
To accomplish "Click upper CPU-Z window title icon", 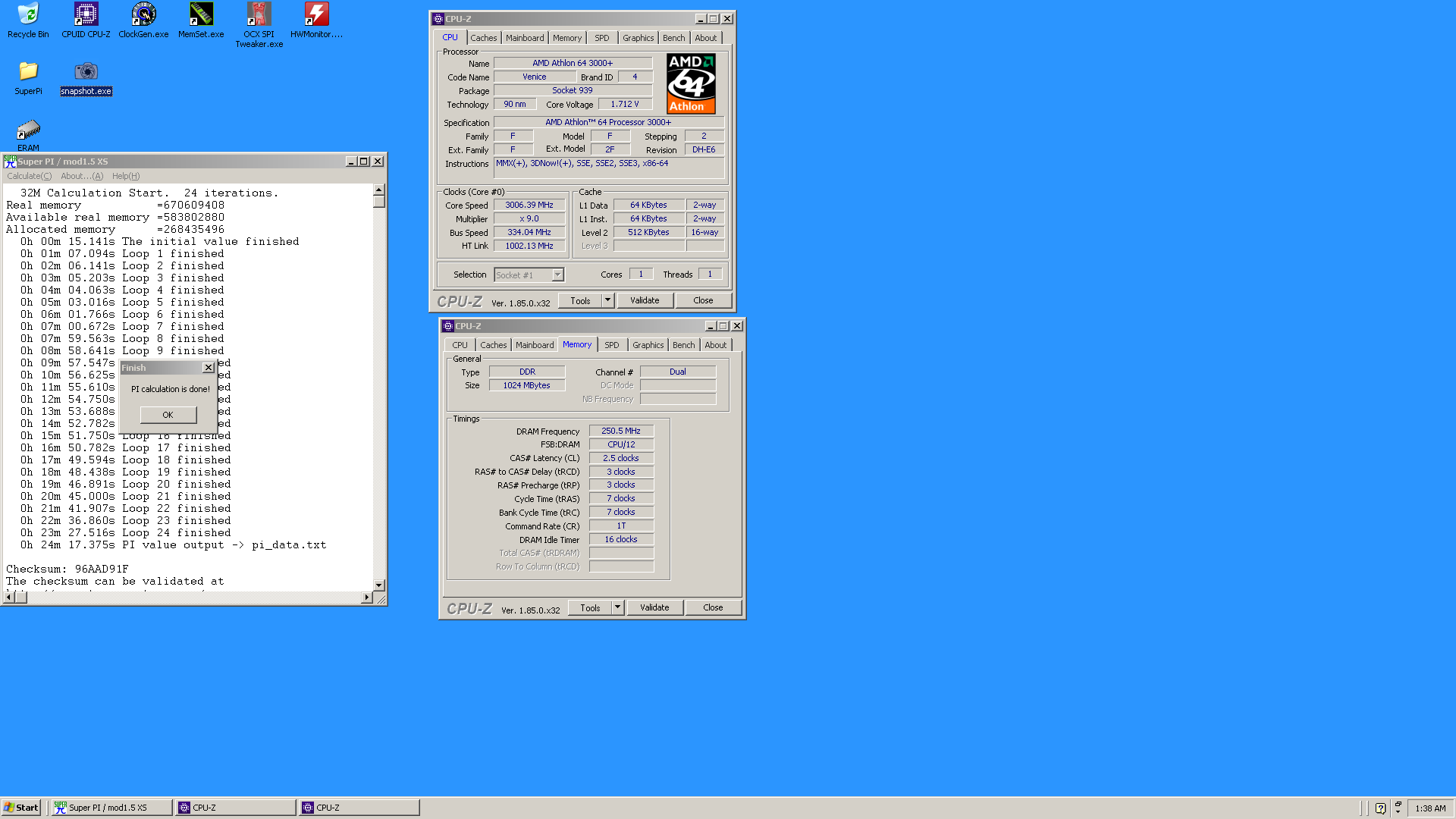I will coord(438,19).
